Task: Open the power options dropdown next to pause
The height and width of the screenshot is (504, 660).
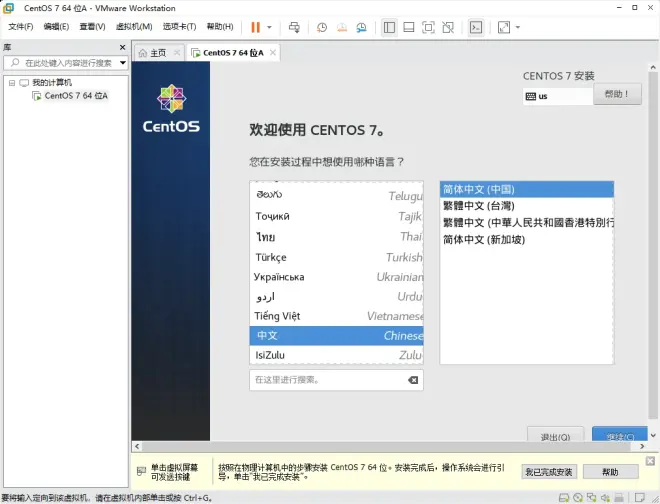Action: pos(269,27)
